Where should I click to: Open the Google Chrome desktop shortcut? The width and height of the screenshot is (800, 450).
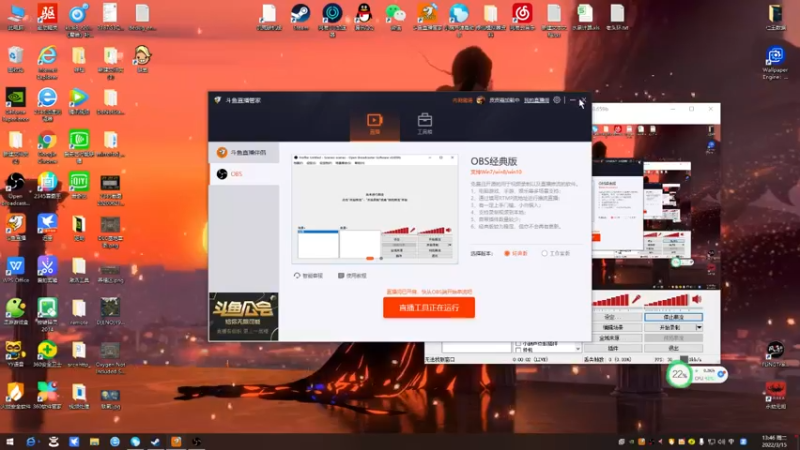(x=47, y=146)
